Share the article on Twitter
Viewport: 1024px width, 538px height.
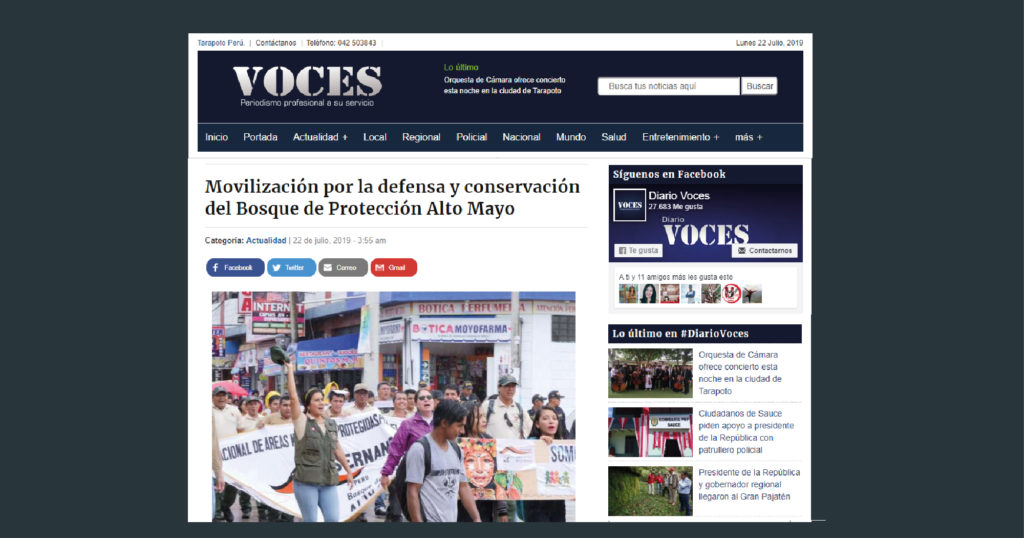point(291,268)
